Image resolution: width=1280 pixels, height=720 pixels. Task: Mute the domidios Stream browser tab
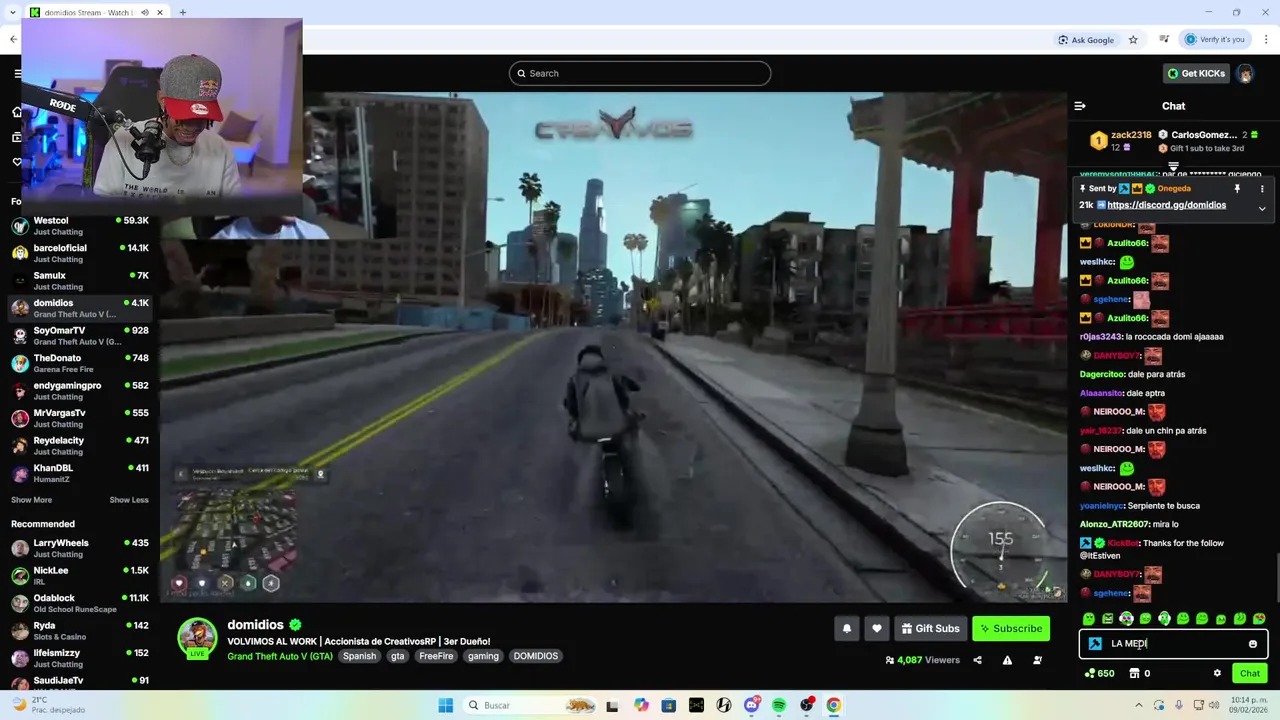point(145,13)
